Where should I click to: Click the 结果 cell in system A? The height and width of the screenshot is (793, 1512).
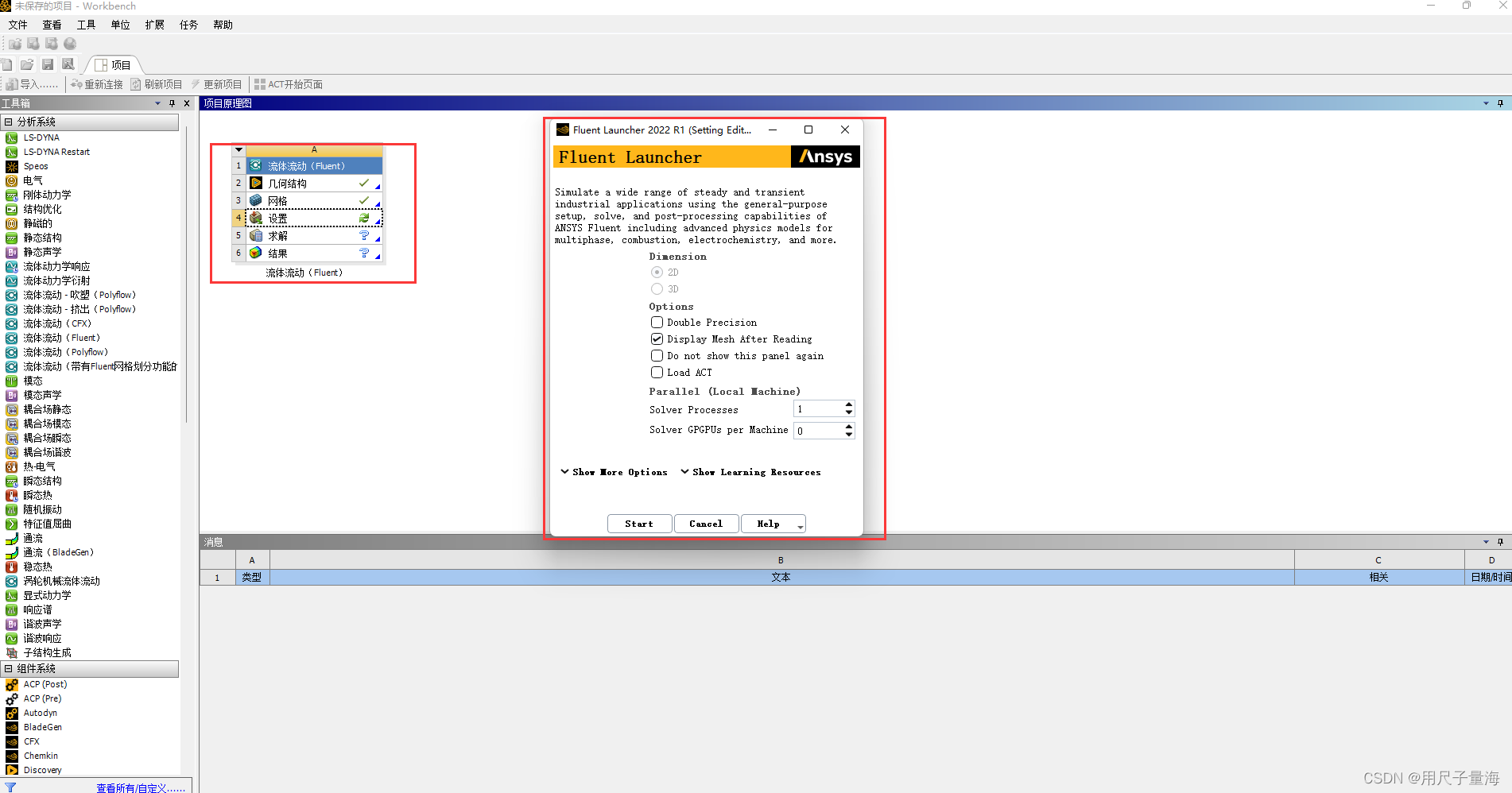click(x=314, y=253)
